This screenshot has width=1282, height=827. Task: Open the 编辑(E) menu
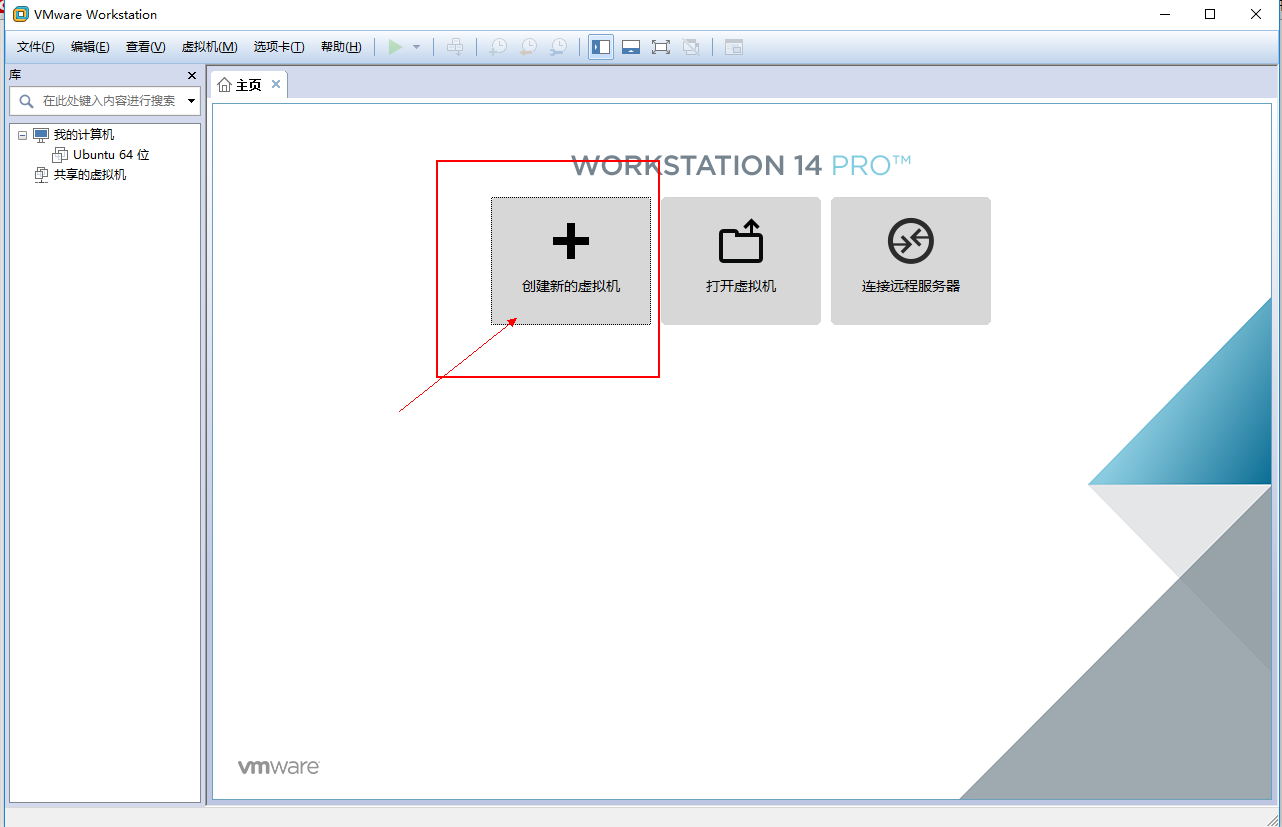pyautogui.click(x=90, y=47)
